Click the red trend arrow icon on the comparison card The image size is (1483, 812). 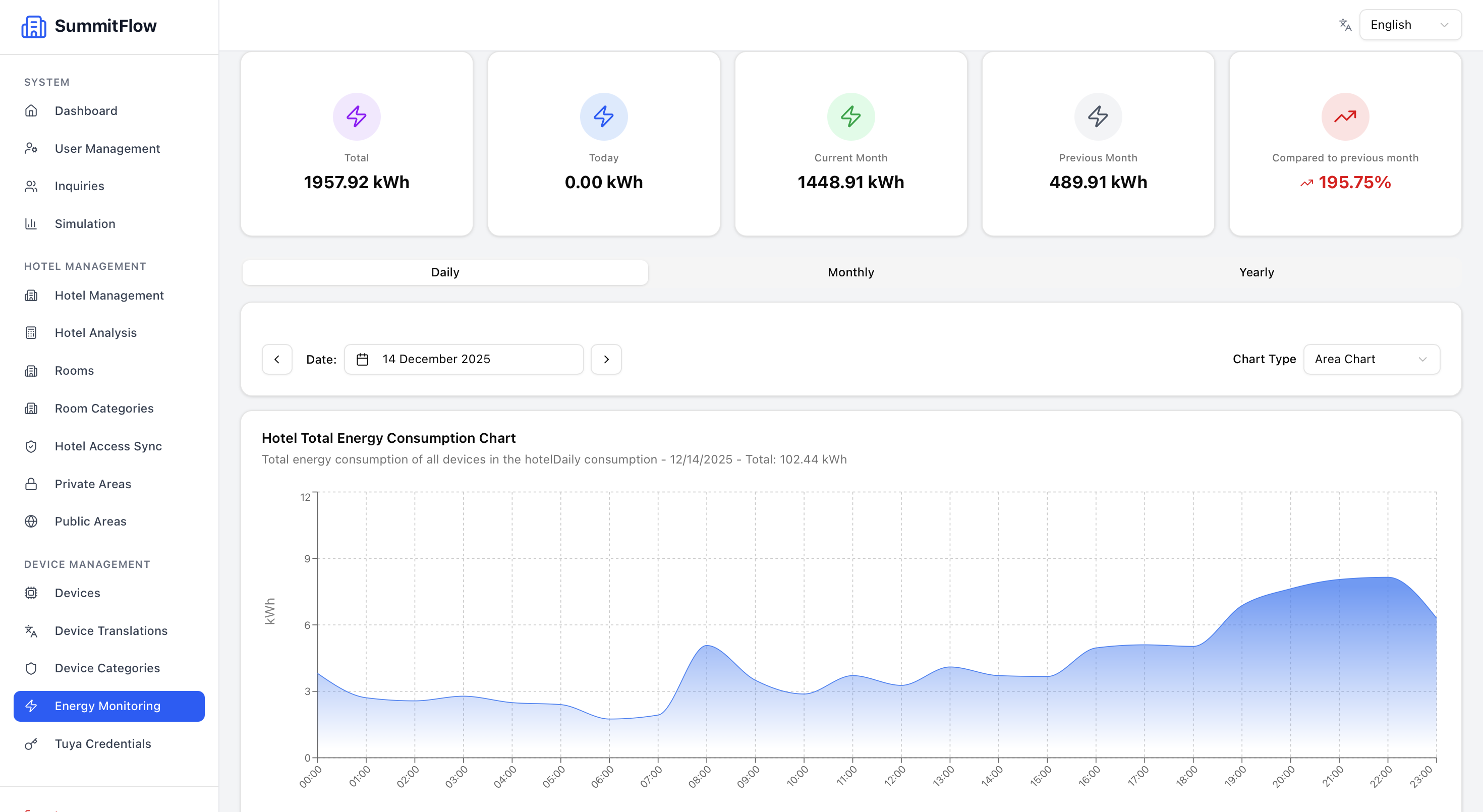[x=1345, y=116]
